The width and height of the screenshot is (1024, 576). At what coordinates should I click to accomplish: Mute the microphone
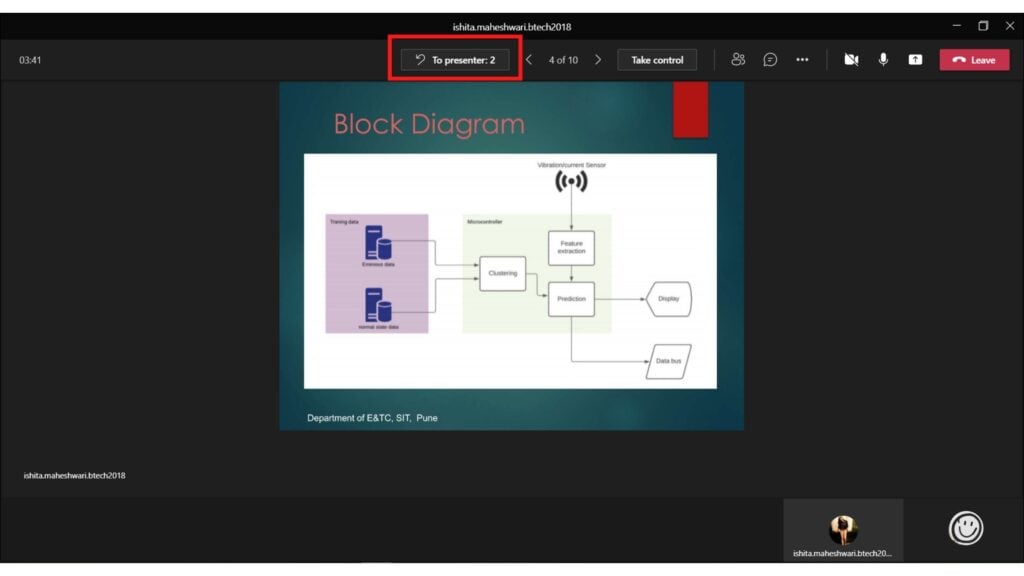[883, 59]
